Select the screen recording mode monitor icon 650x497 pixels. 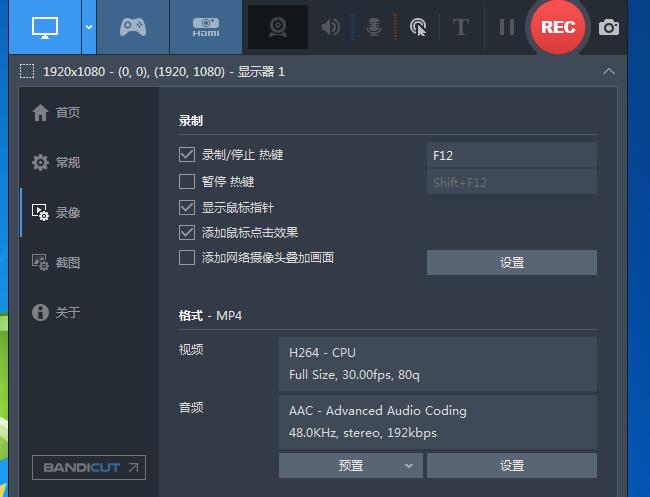(x=45, y=27)
